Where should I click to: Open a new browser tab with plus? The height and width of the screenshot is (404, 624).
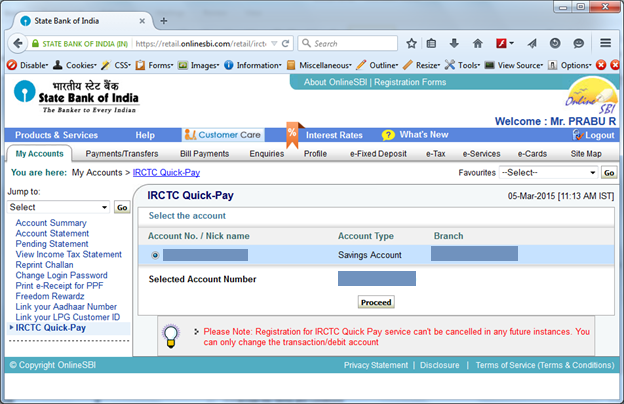pos(164,21)
